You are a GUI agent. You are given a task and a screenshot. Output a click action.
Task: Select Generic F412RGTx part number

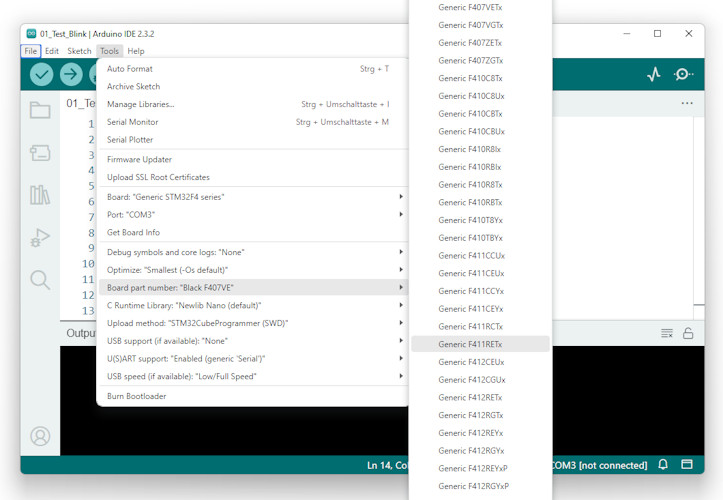click(480, 415)
